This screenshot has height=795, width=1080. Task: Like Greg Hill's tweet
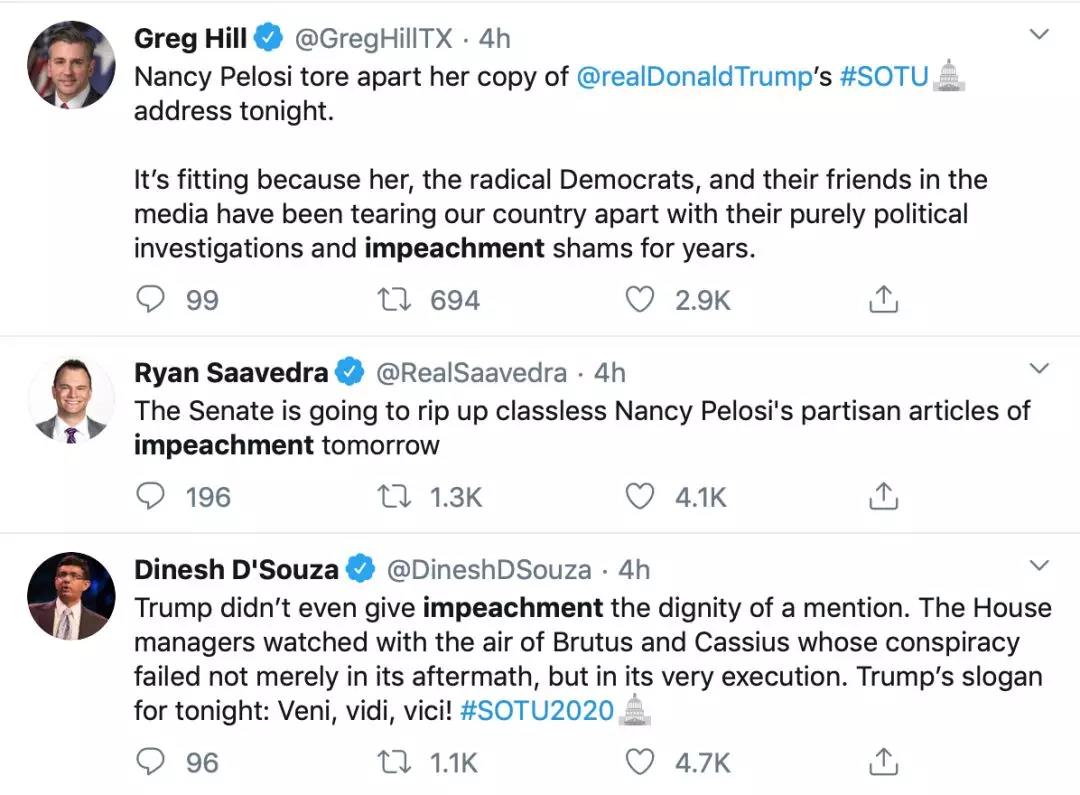(639, 299)
